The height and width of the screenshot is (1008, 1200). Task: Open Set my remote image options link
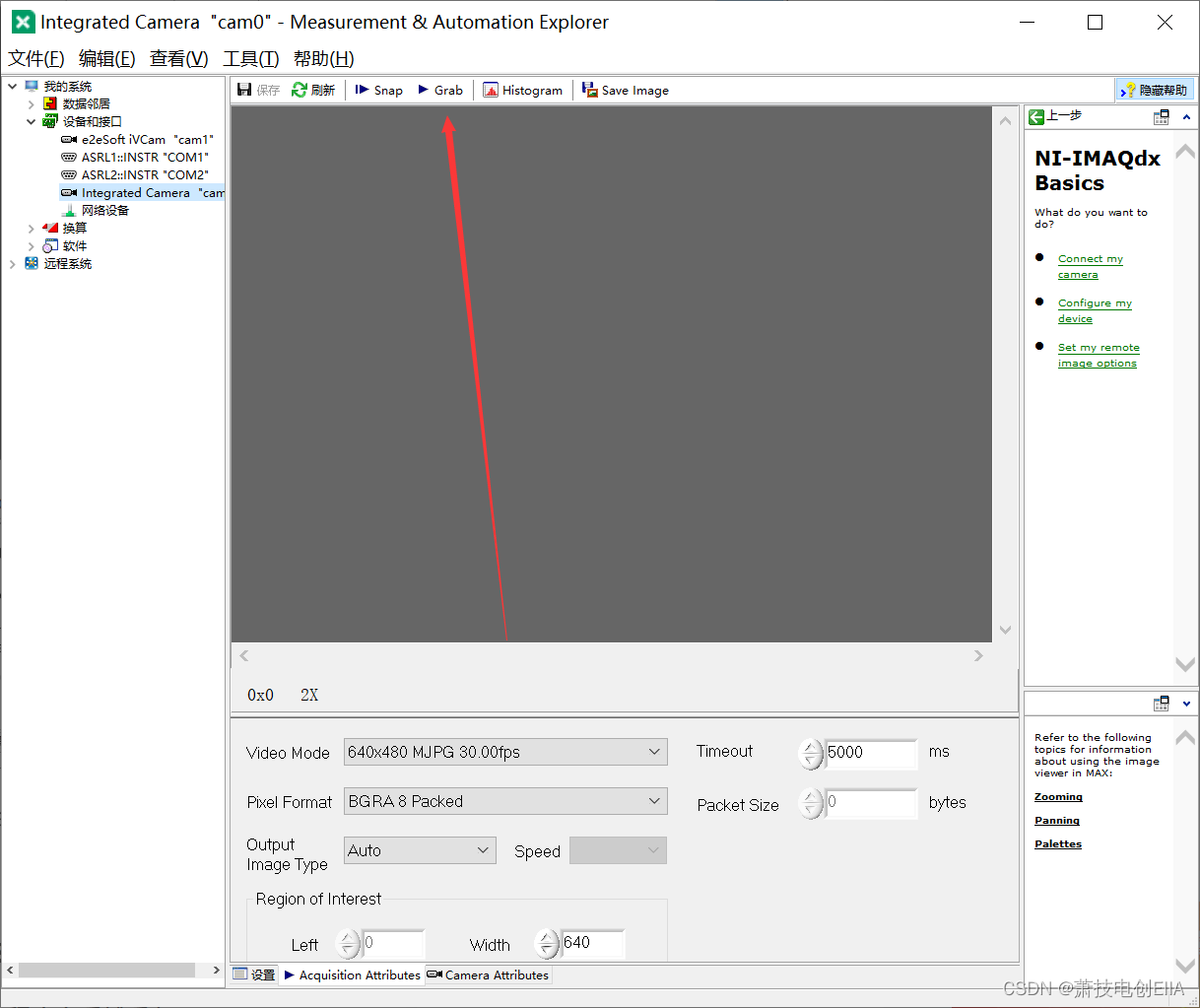click(1099, 355)
